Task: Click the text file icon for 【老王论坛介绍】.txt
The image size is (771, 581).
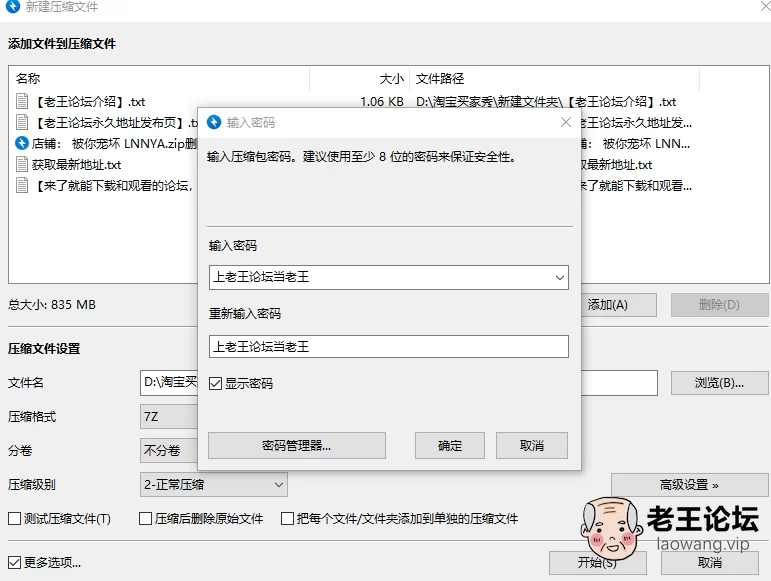Action: click(23, 101)
